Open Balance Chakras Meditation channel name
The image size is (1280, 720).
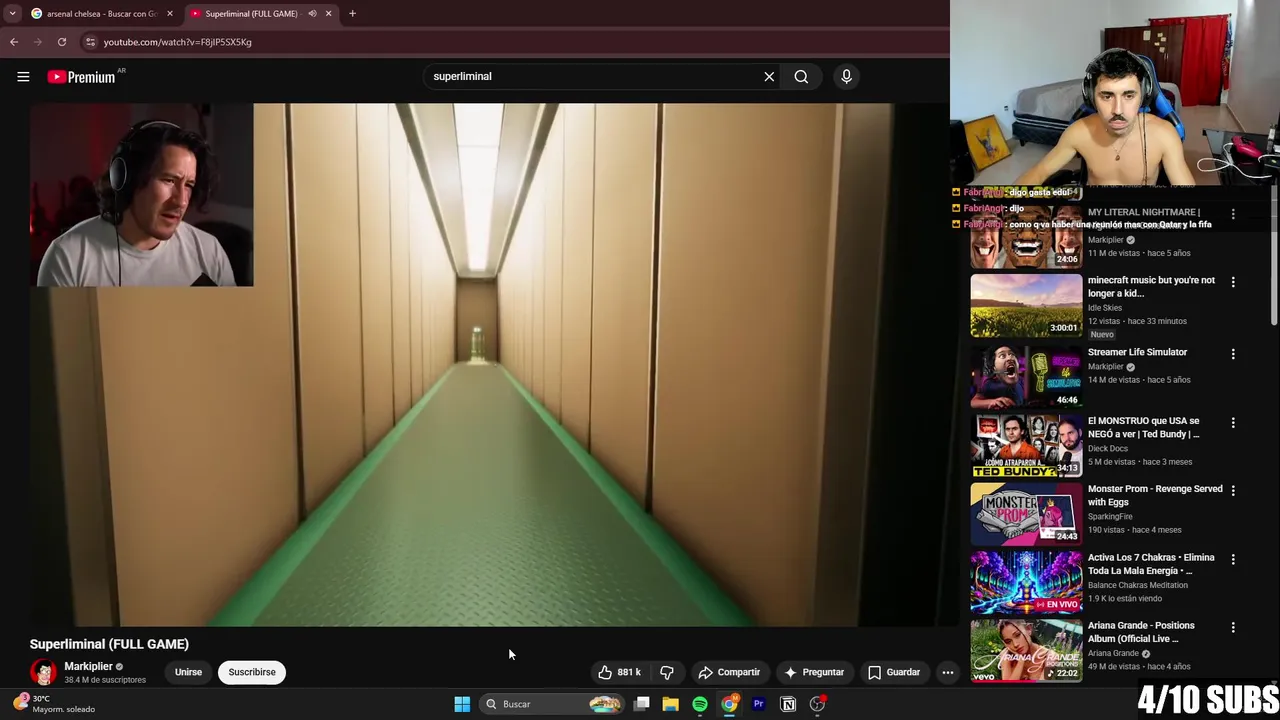pos(1138,585)
